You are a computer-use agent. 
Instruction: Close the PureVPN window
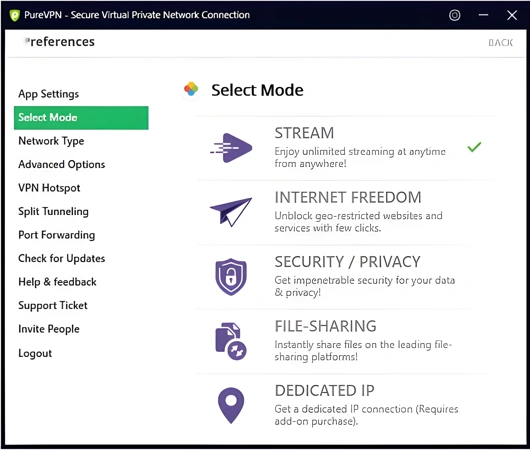[x=512, y=15]
